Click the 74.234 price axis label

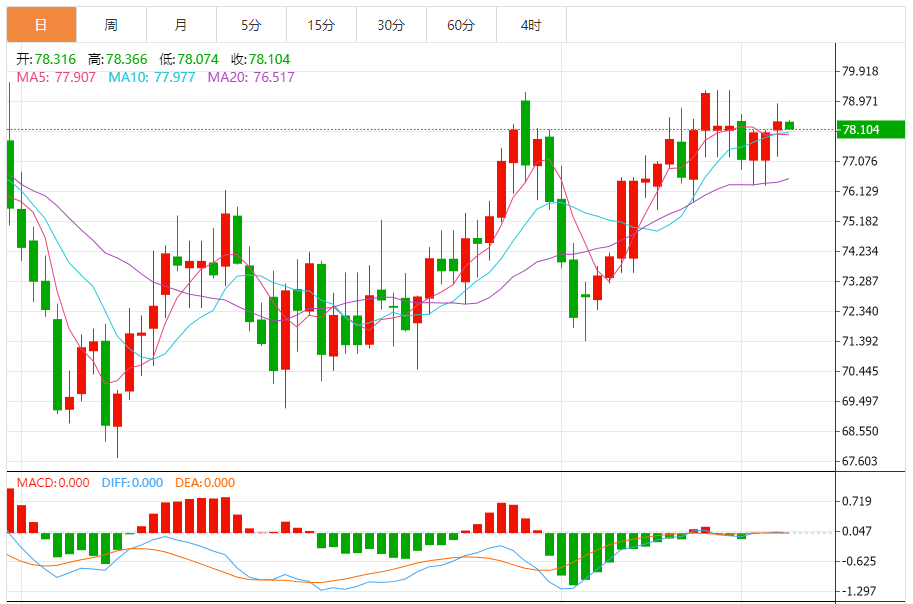click(860, 251)
